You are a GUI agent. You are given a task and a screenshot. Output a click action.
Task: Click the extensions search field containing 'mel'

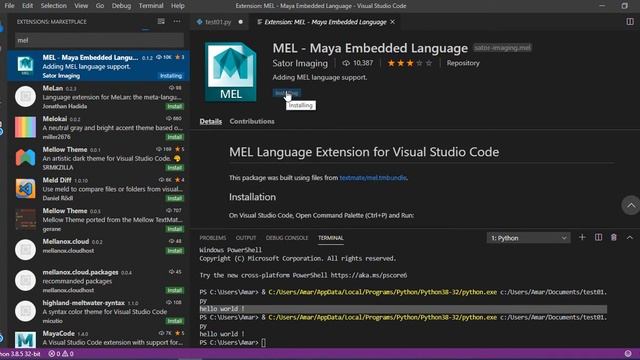pyautogui.click(x=99, y=40)
